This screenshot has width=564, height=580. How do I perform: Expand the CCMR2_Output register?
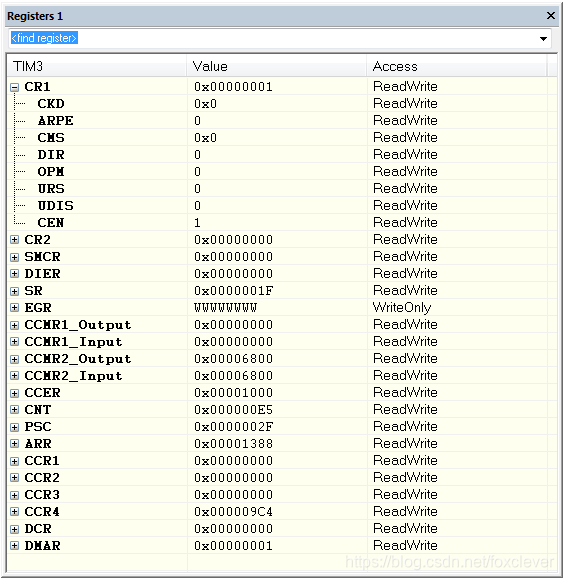point(14,359)
